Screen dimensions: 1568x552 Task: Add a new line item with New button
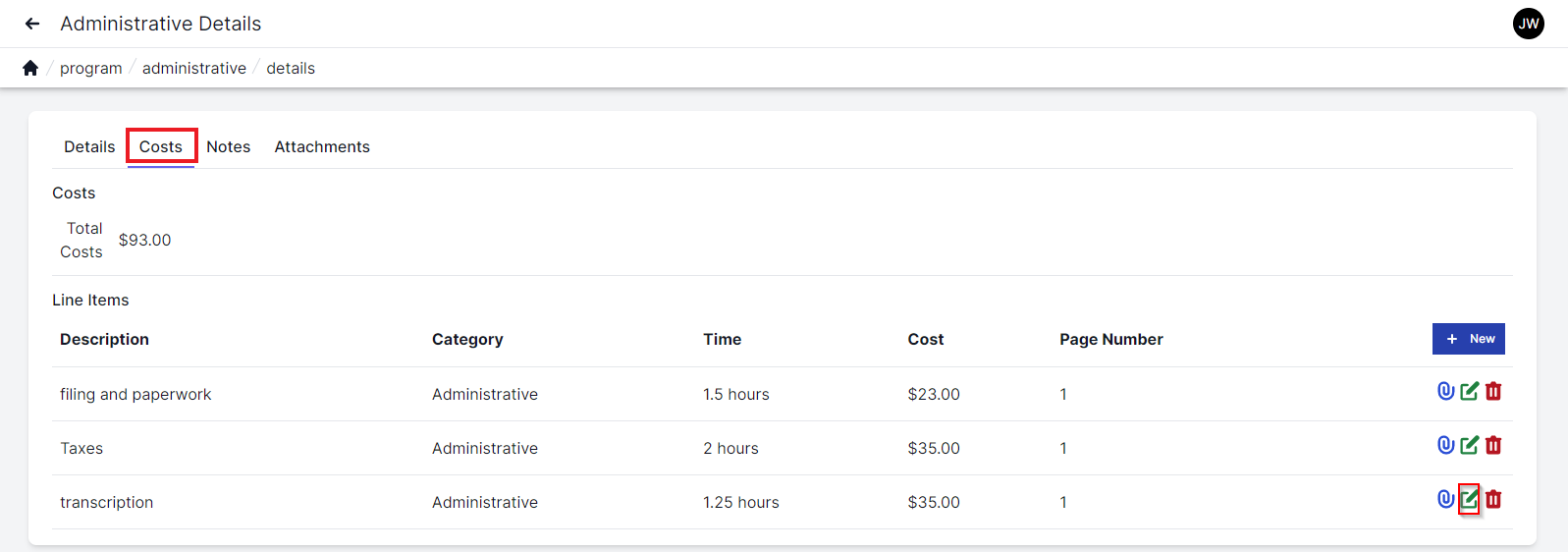(1468, 339)
